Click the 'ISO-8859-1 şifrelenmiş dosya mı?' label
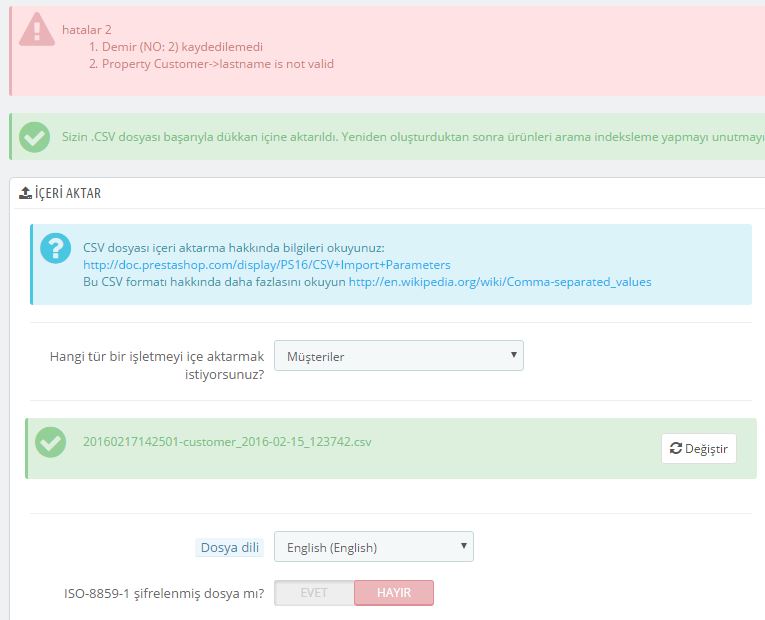This screenshot has height=620, width=765. 164,594
